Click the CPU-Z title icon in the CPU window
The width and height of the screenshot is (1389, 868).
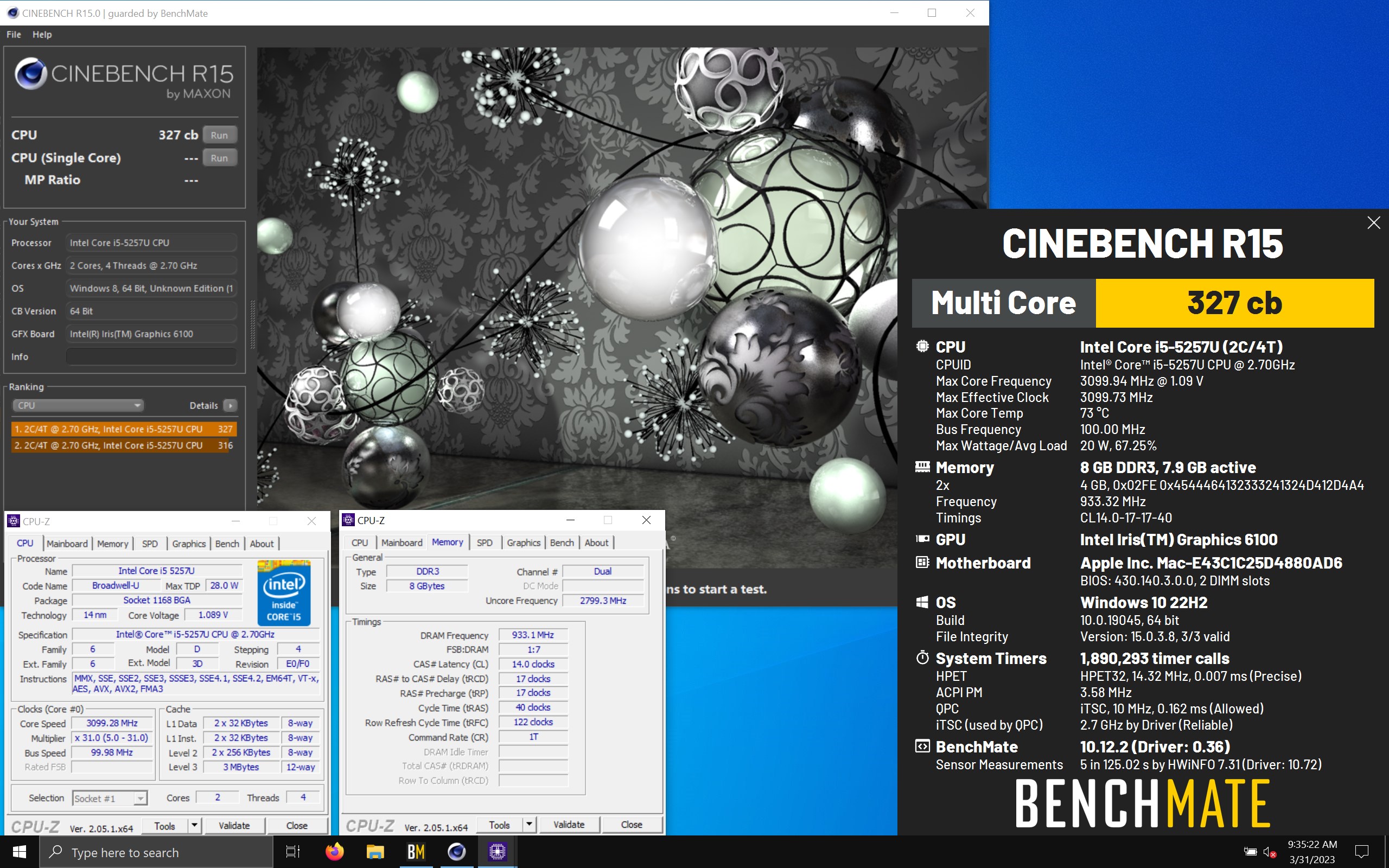point(13,521)
